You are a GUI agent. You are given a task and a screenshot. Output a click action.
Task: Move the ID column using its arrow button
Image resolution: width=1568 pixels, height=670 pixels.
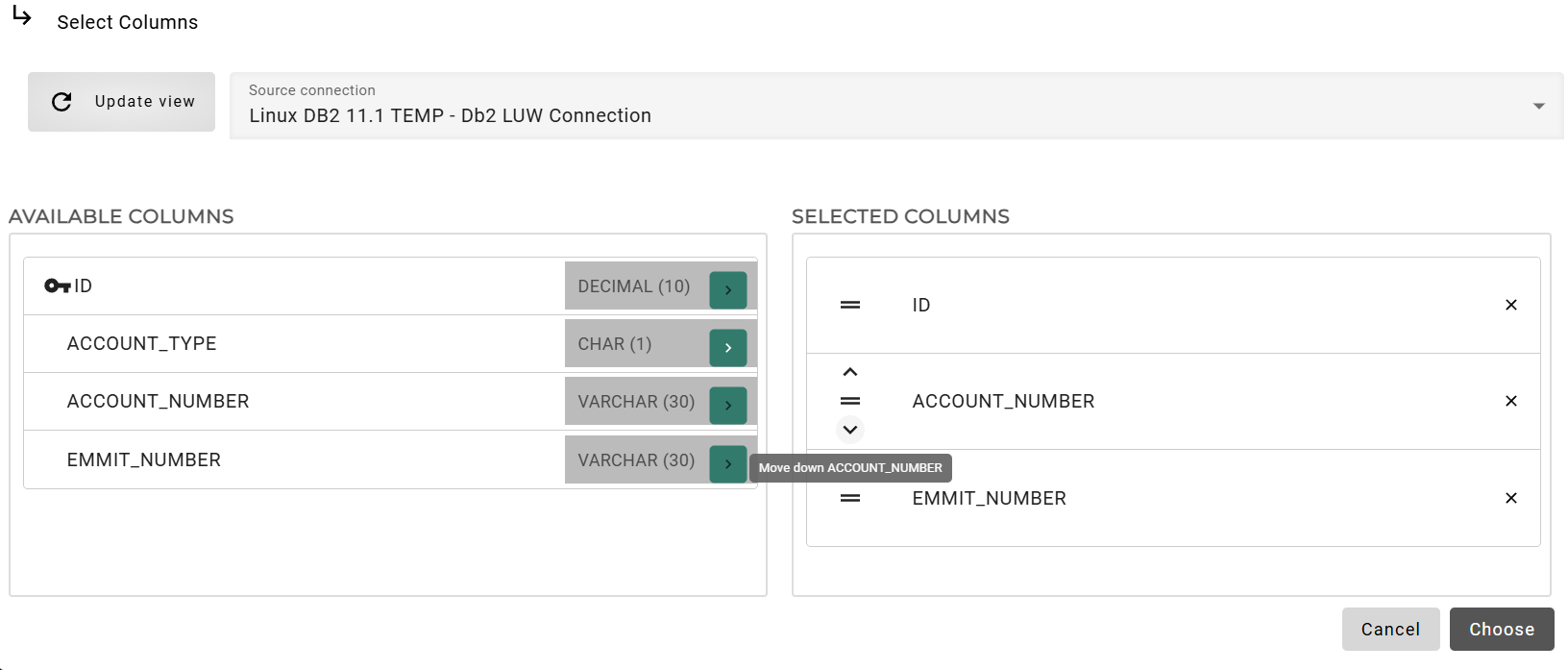(727, 288)
